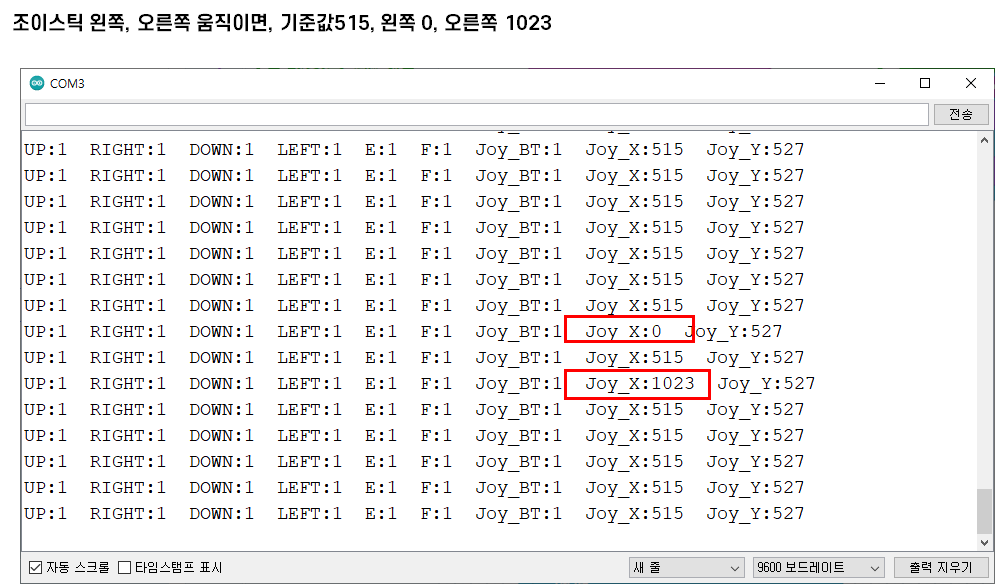Enable the 타임스탬프 표시 timestamp checkbox
Image resolution: width=995 pixels, height=584 pixels.
click(x=125, y=567)
